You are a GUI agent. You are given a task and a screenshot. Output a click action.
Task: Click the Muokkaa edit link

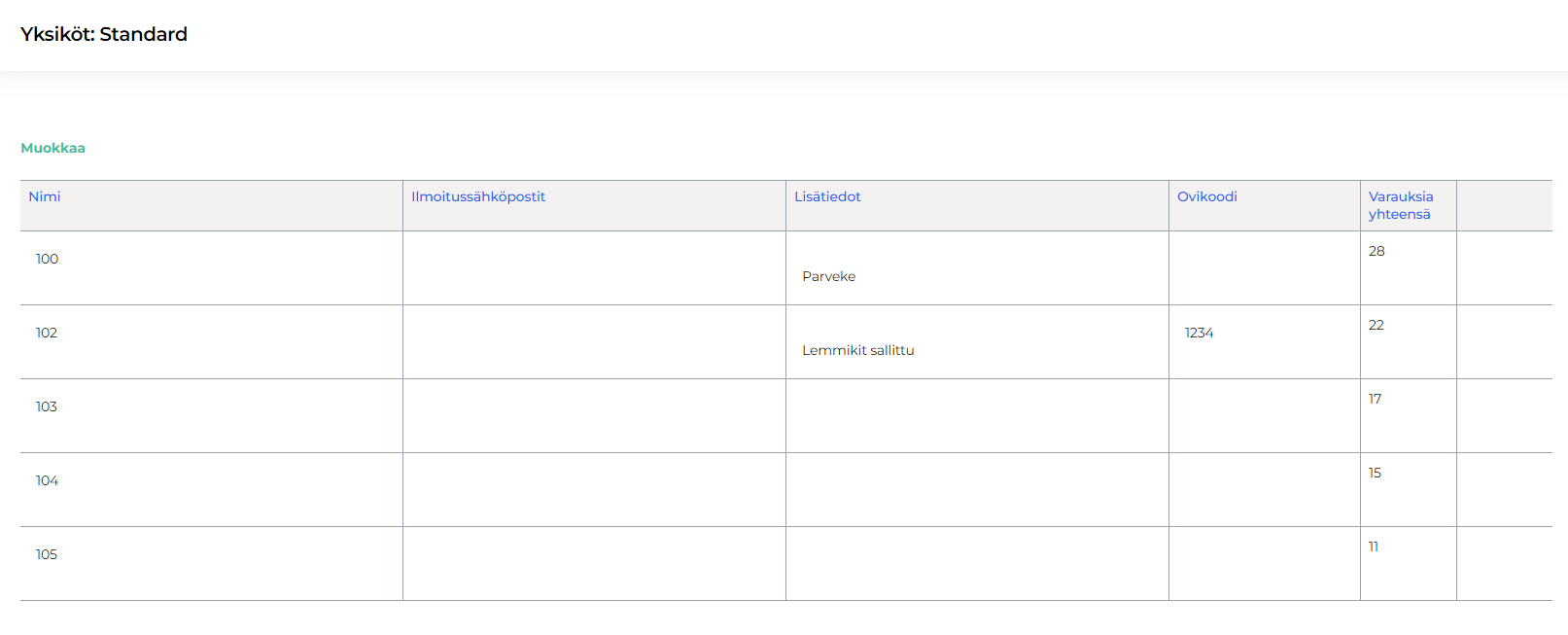(52, 148)
